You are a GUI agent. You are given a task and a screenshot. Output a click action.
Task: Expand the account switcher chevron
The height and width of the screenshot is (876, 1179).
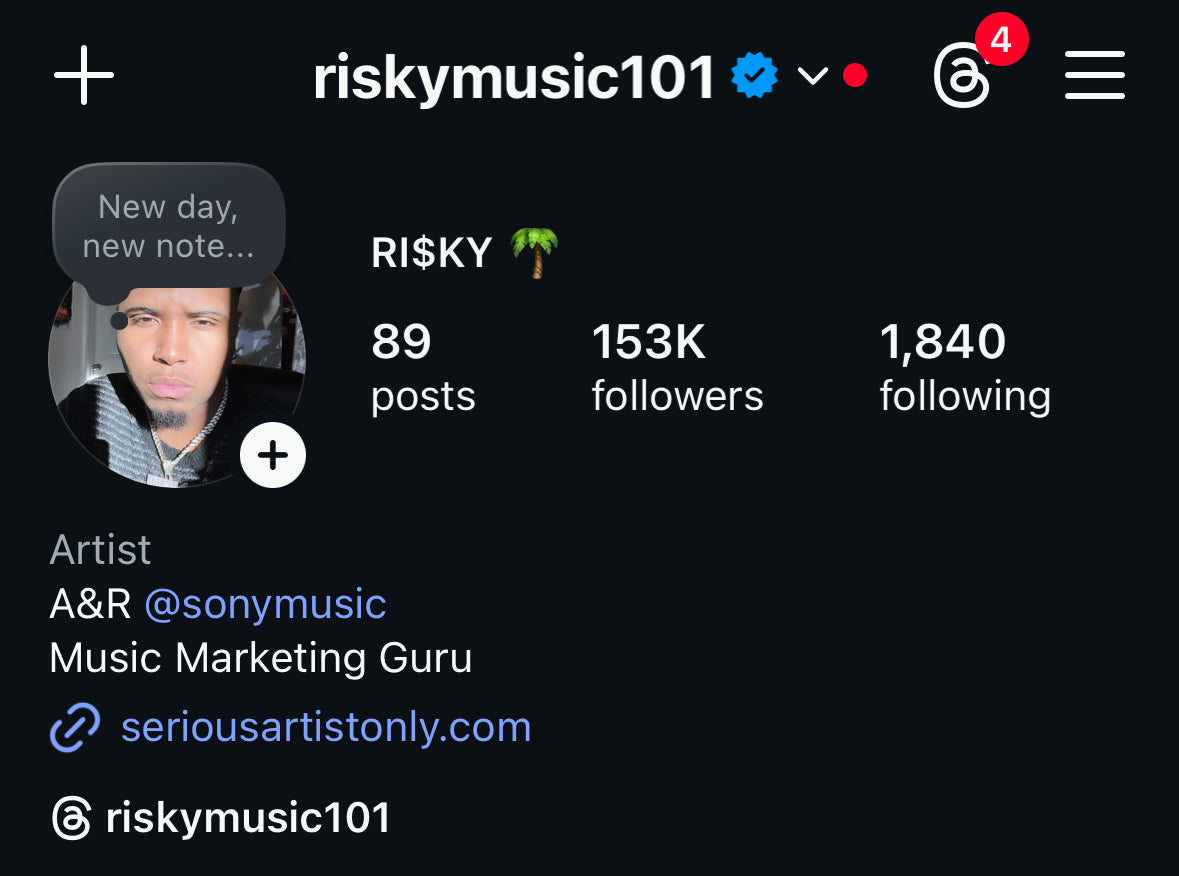(812, 76)
